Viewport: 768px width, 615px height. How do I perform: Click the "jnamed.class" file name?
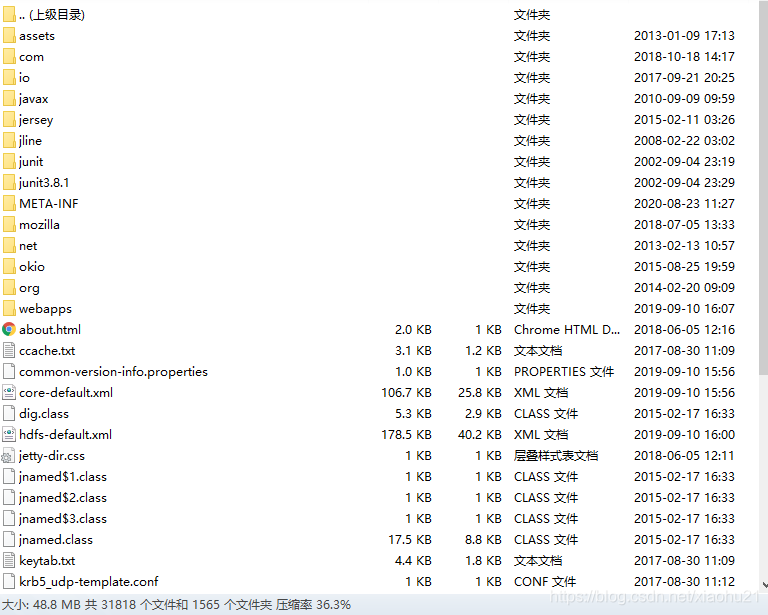pos(55,540)
